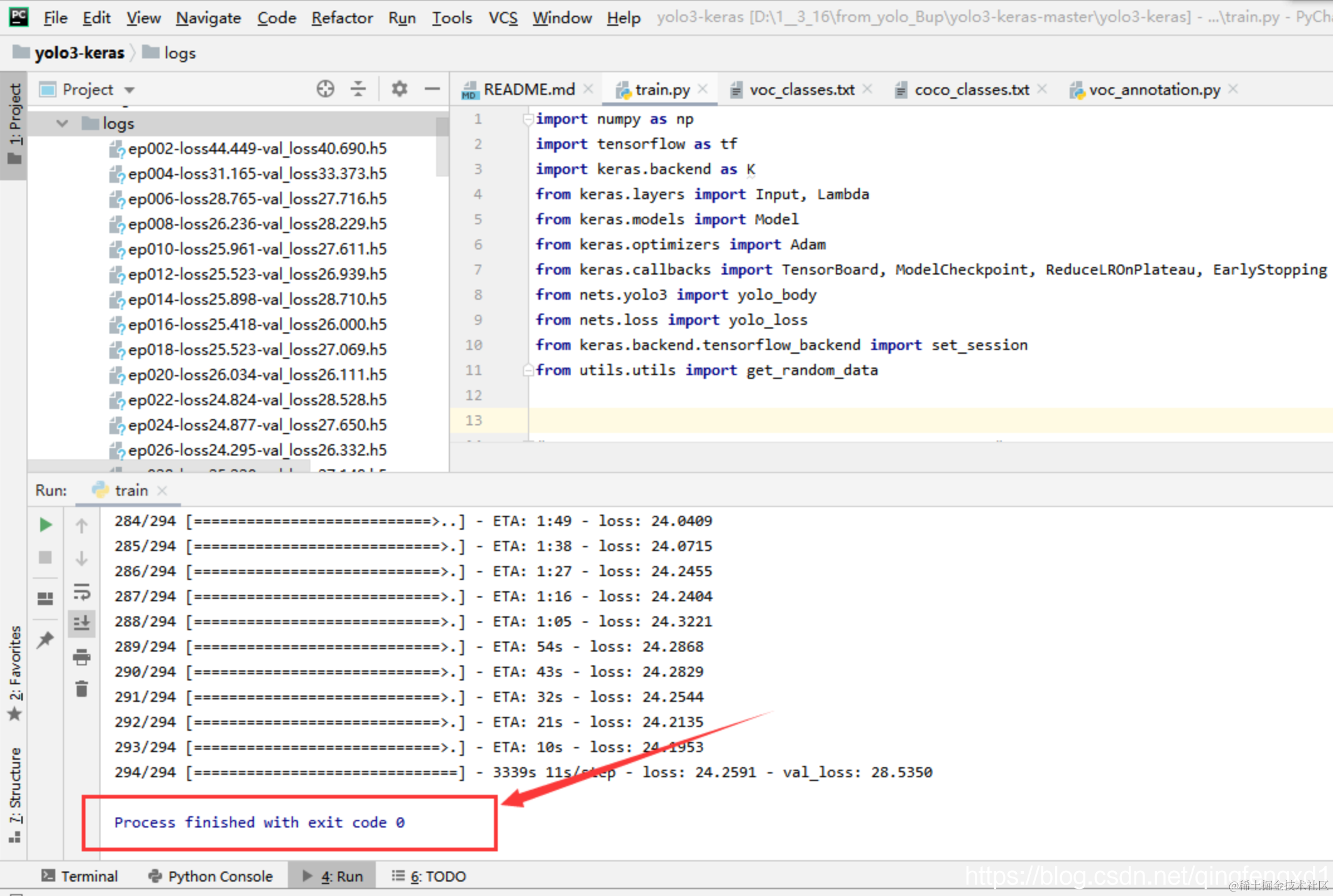The height and width of the screenshot is (896, 1333).
Task: Toggle the Project tool window sidebar tab
Action: coord(14,124)
